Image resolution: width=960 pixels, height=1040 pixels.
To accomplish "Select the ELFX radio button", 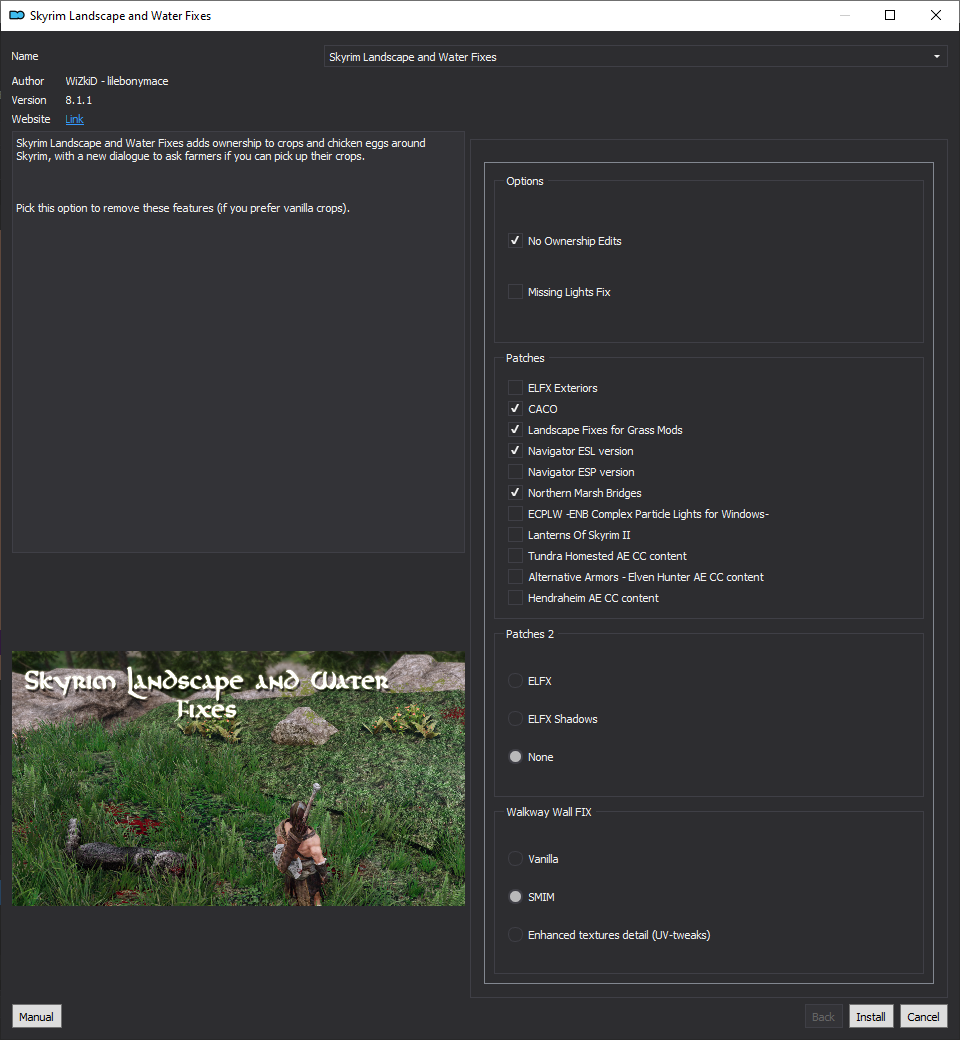I will (515, 681).
